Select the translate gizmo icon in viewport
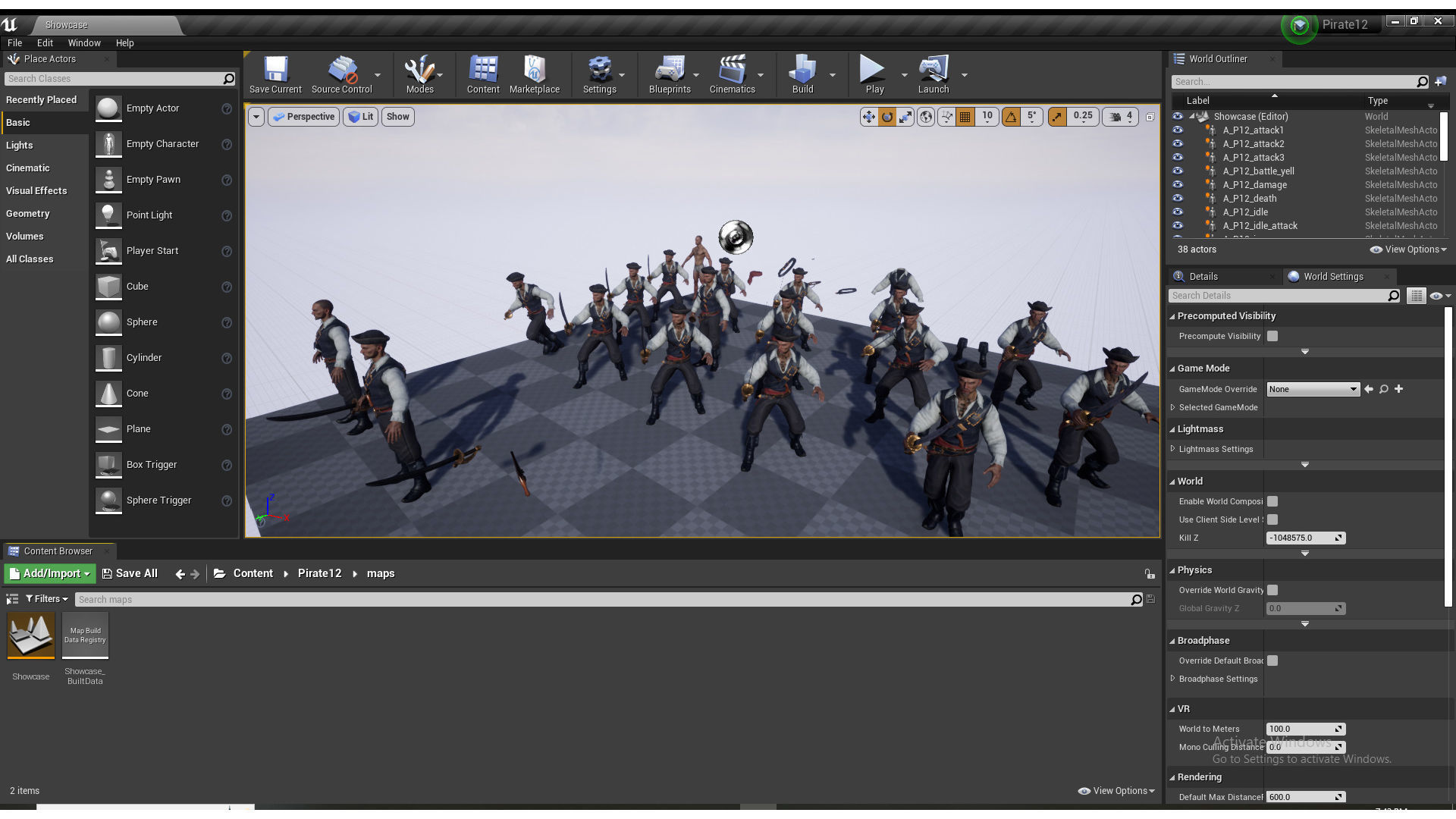 click(868, 117)
